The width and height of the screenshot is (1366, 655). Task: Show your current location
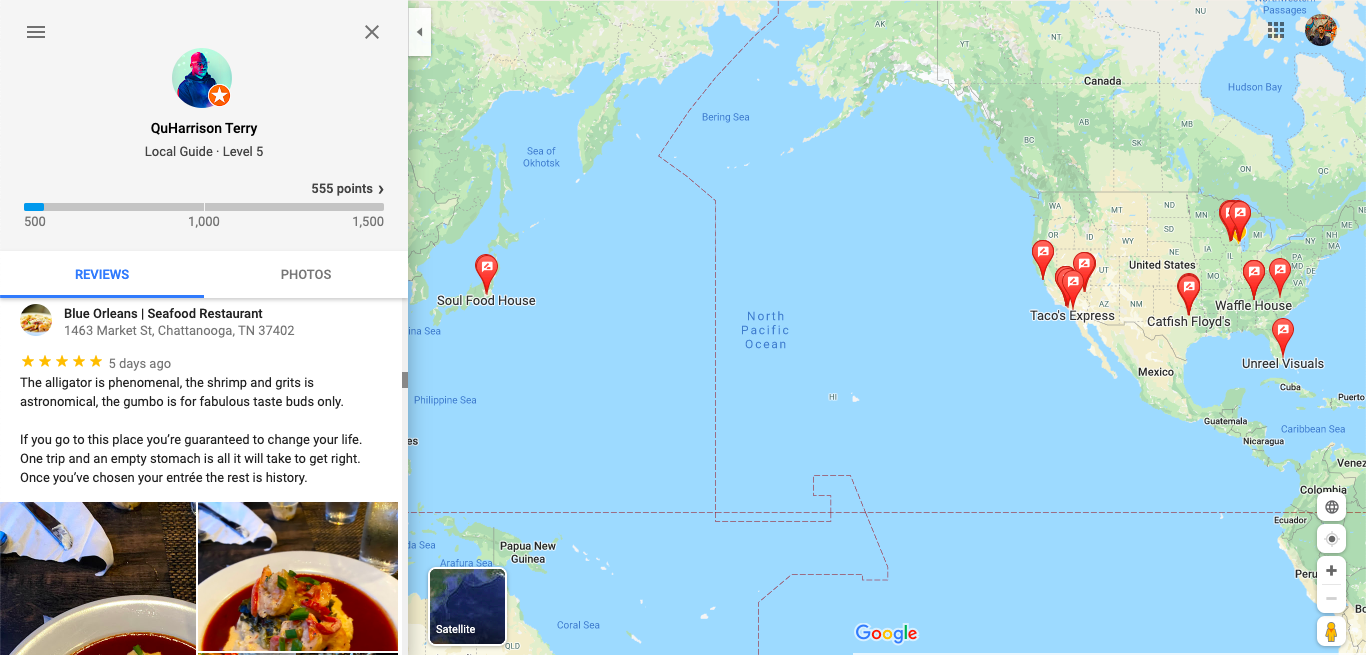[1331, 539]
